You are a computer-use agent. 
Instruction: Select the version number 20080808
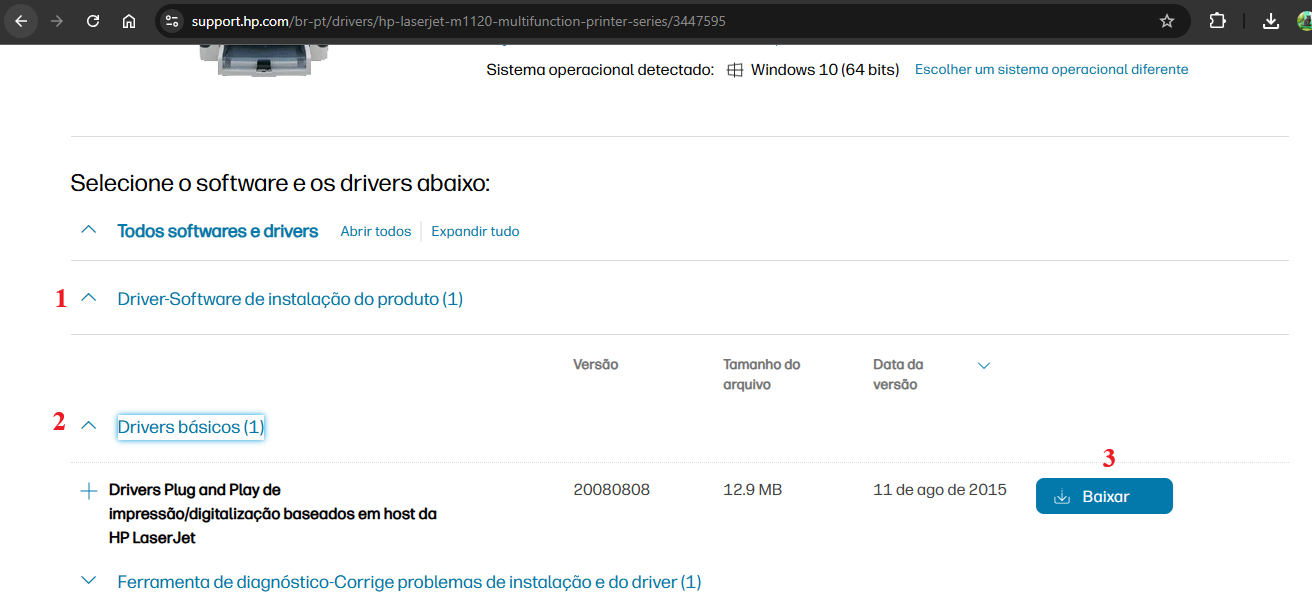point(612,490)
